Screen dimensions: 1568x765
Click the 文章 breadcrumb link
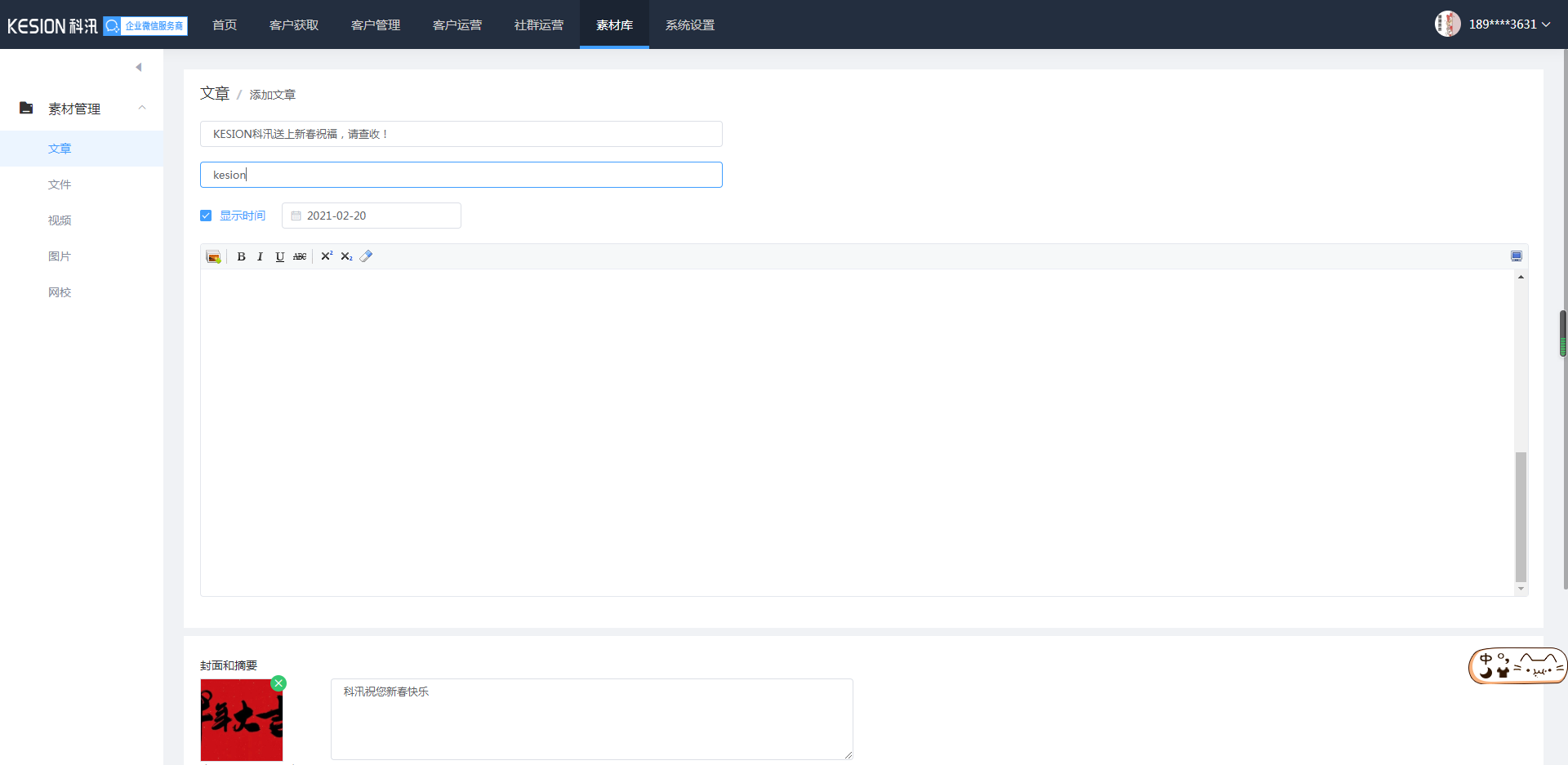(215, 94)
